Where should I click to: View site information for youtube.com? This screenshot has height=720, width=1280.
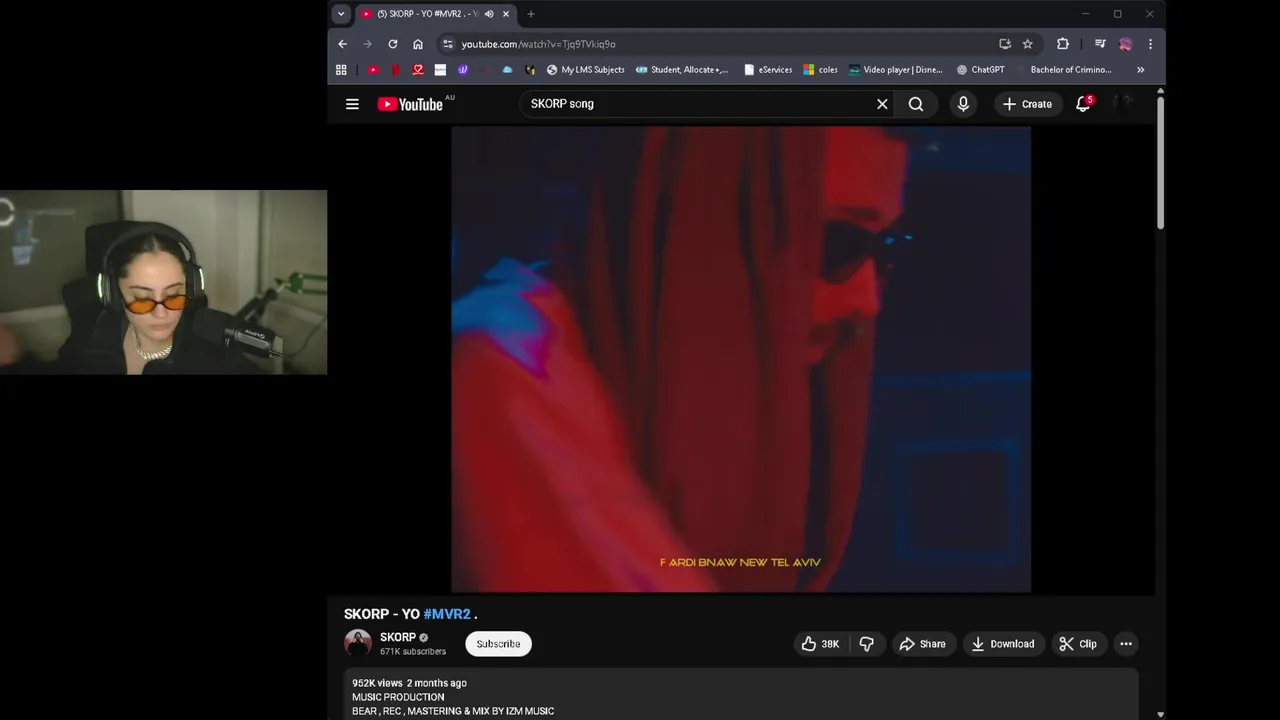[x=448, y=44]
